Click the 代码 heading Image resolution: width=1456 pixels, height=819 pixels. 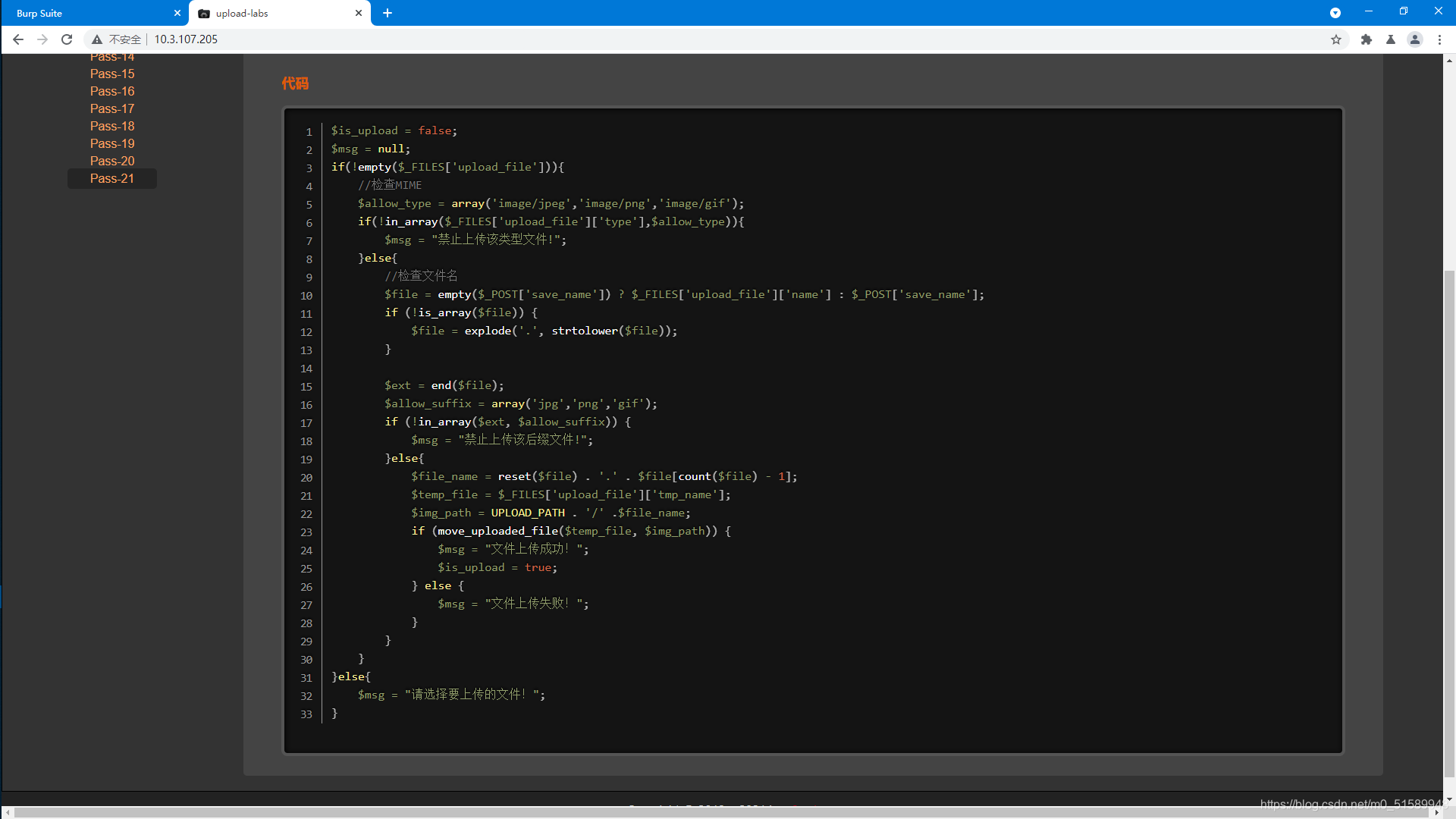pyautogui.click(x=295, y=83)
